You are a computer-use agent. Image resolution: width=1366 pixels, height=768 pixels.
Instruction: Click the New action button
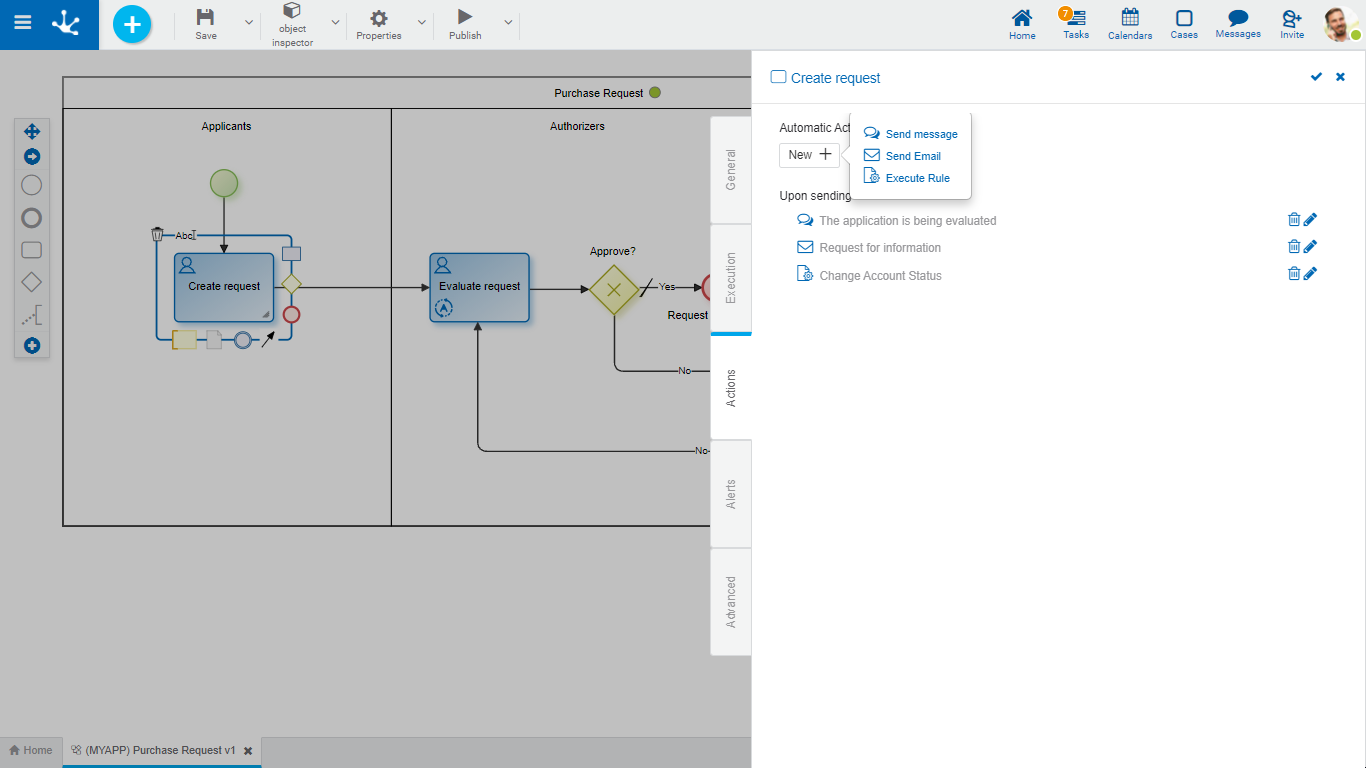coord(809,155)
